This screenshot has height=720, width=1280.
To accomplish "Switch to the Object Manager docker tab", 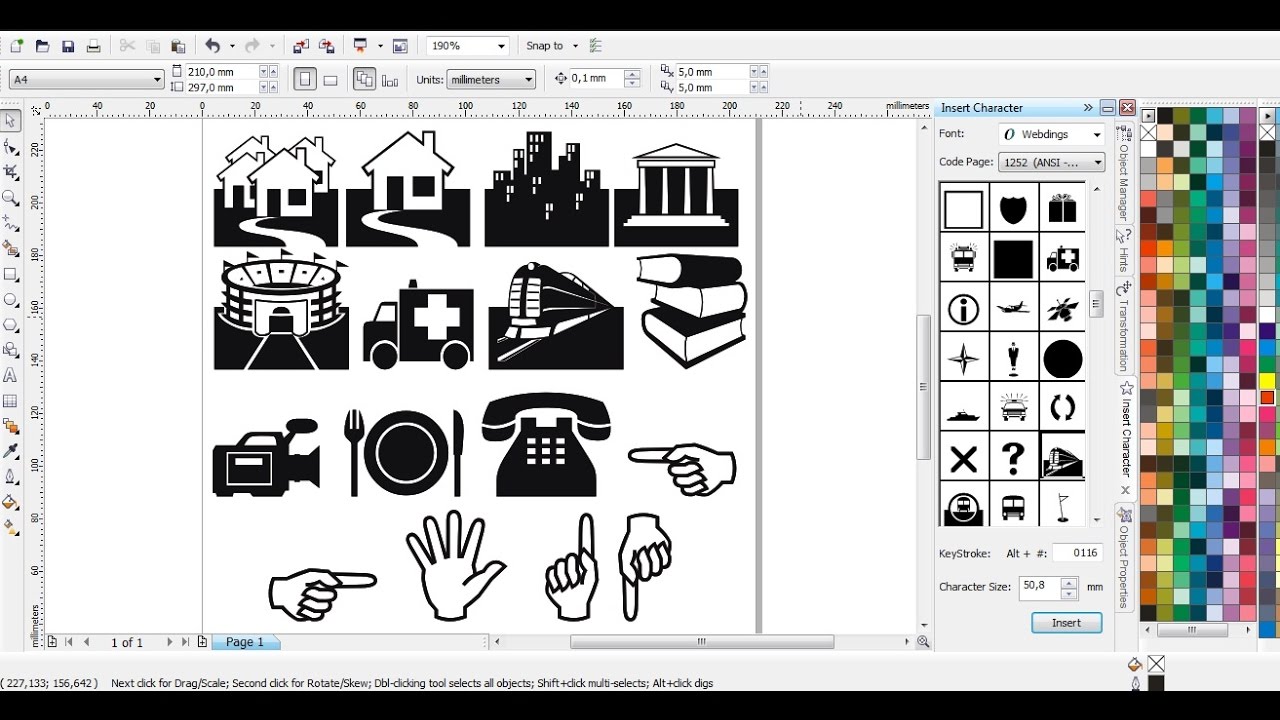I will pos(1123,173).
